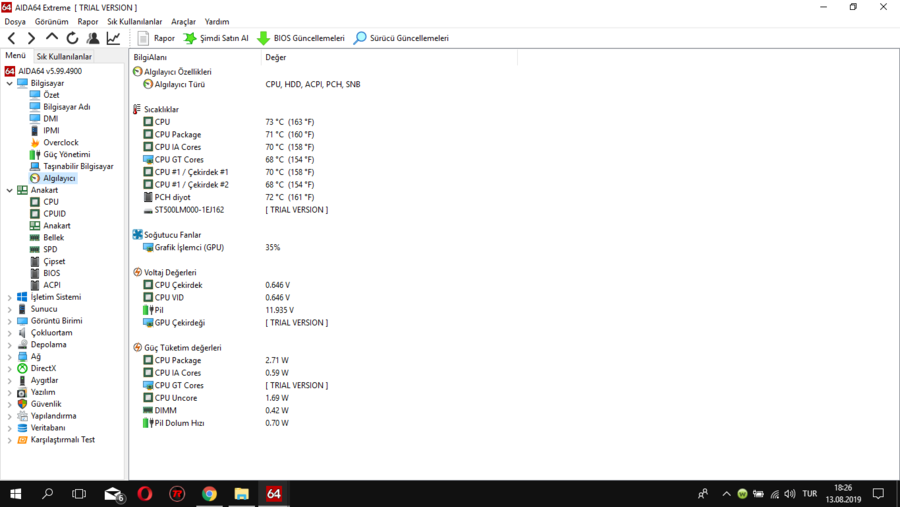Click the Değer column header
Image resolution: width=900 pixels, height=507 pixels.
(389, 57)
